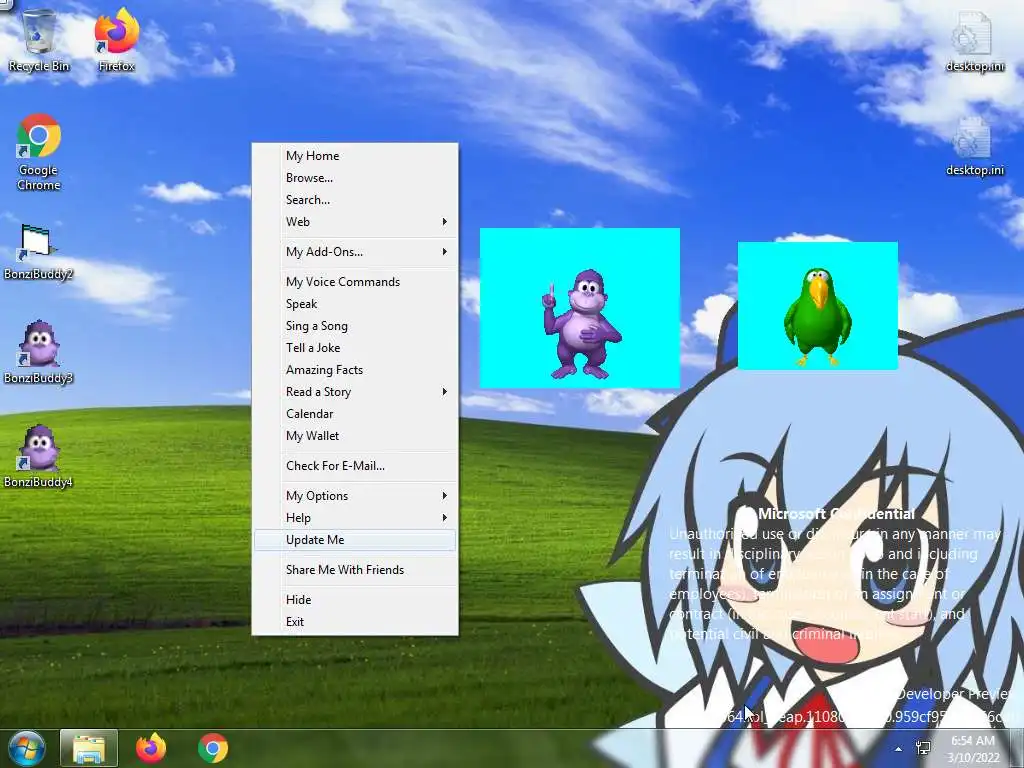Launch Chrome from the taskbar

pos(213,748)
